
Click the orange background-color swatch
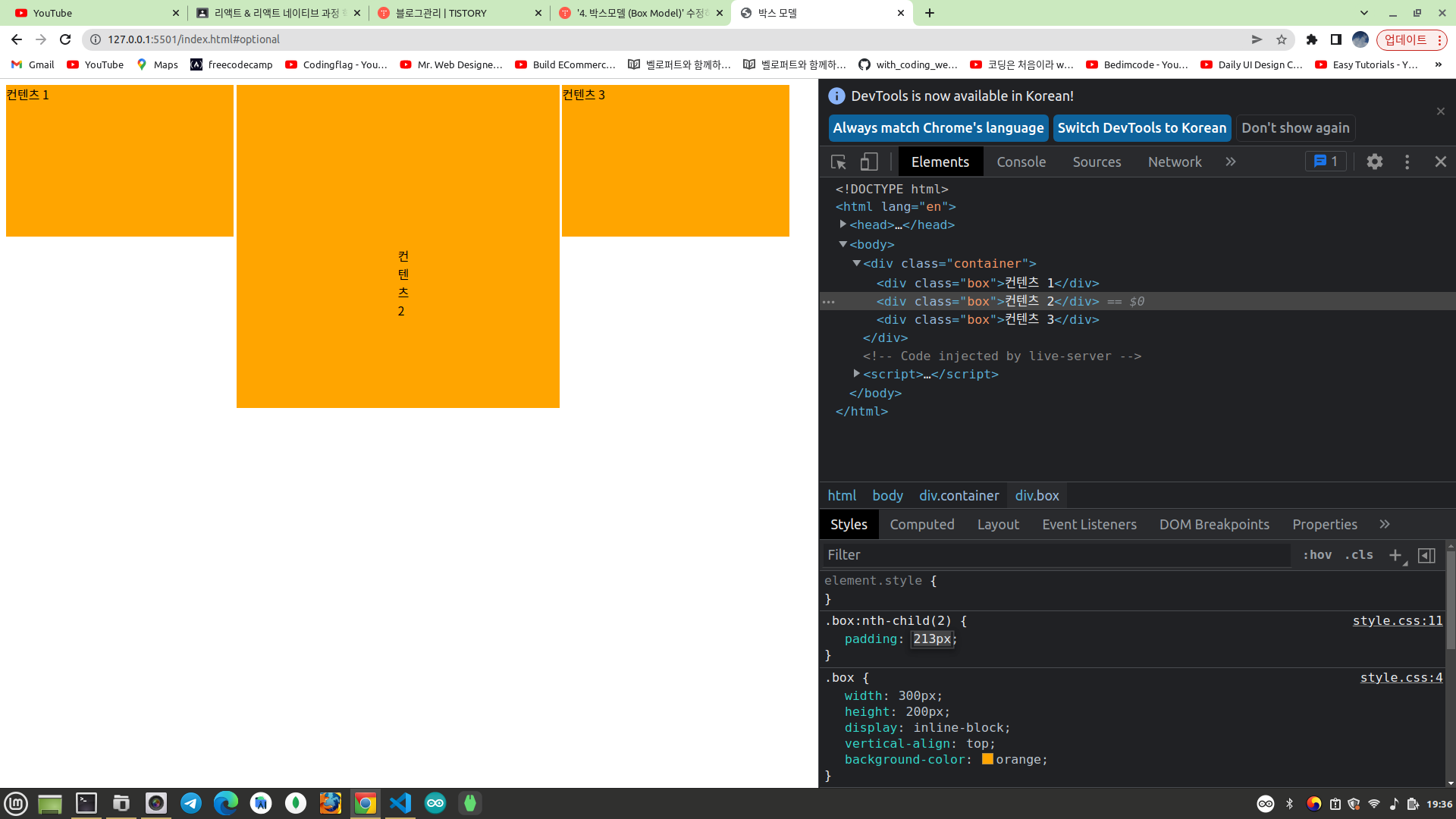tap(987, 759)
